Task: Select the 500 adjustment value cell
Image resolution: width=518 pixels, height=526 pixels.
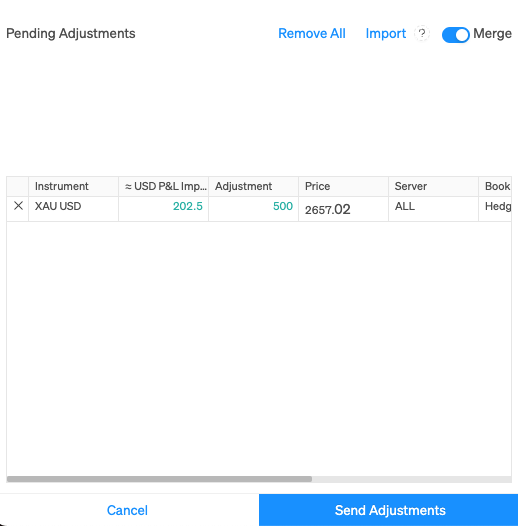Action: point(253,209)
